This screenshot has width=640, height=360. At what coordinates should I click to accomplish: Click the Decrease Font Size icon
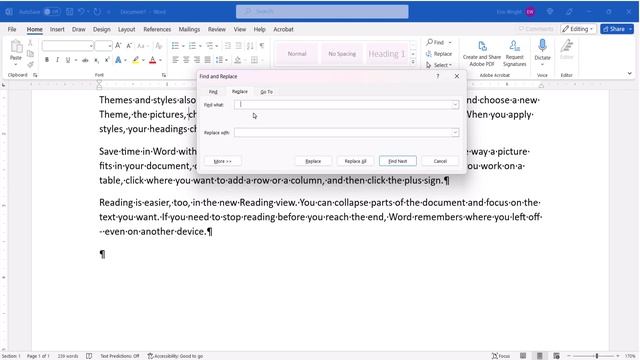tap(129, 46)
